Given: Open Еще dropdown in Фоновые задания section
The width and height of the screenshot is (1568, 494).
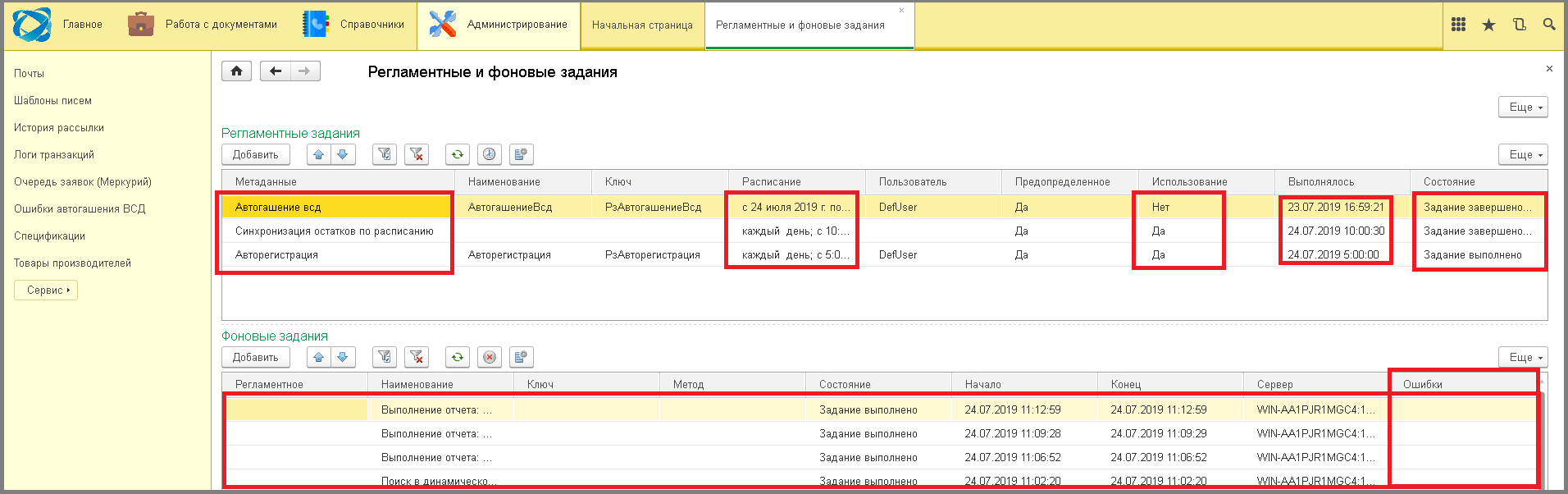Looking at the screenshot, I should (x=1523, y=357).
